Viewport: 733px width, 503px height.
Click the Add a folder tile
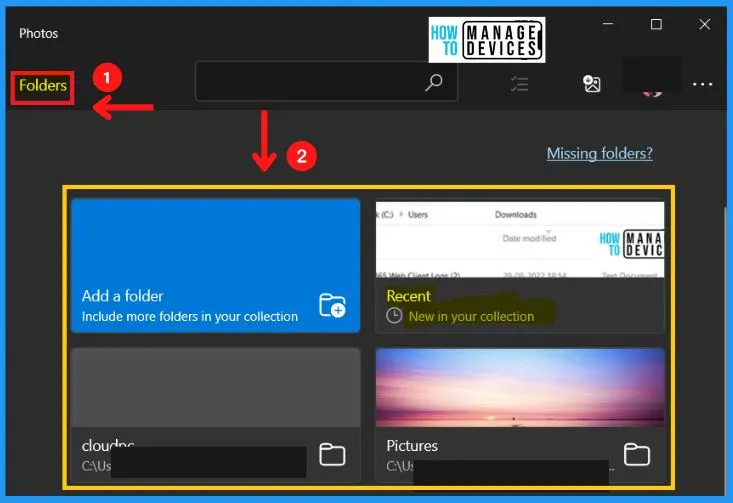coord(215,265)
